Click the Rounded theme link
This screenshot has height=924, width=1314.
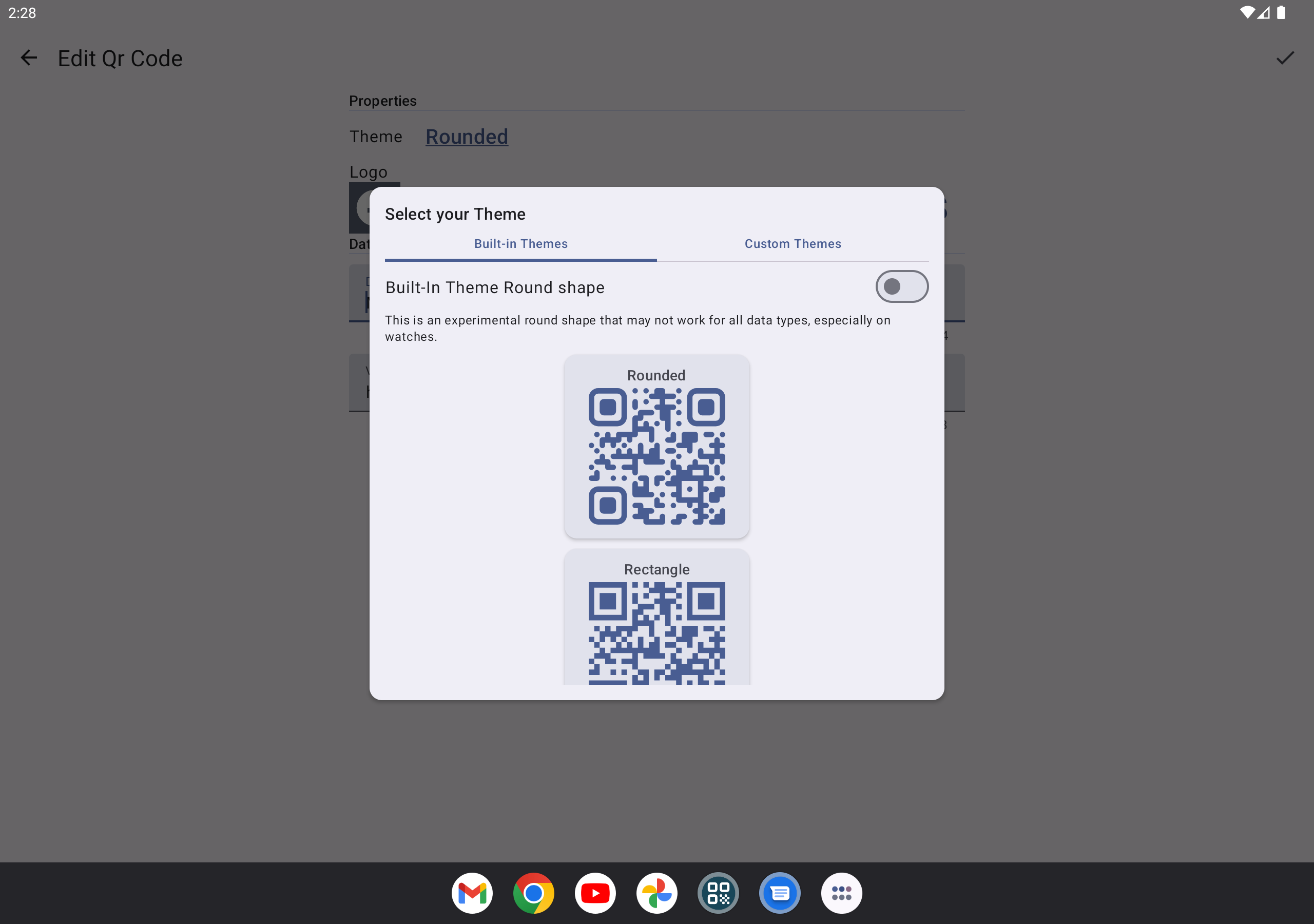467,137
